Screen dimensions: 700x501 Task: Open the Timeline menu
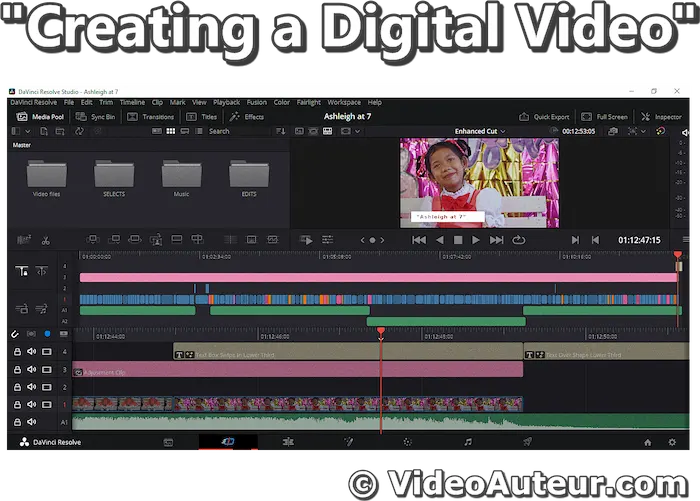(132, 102)
